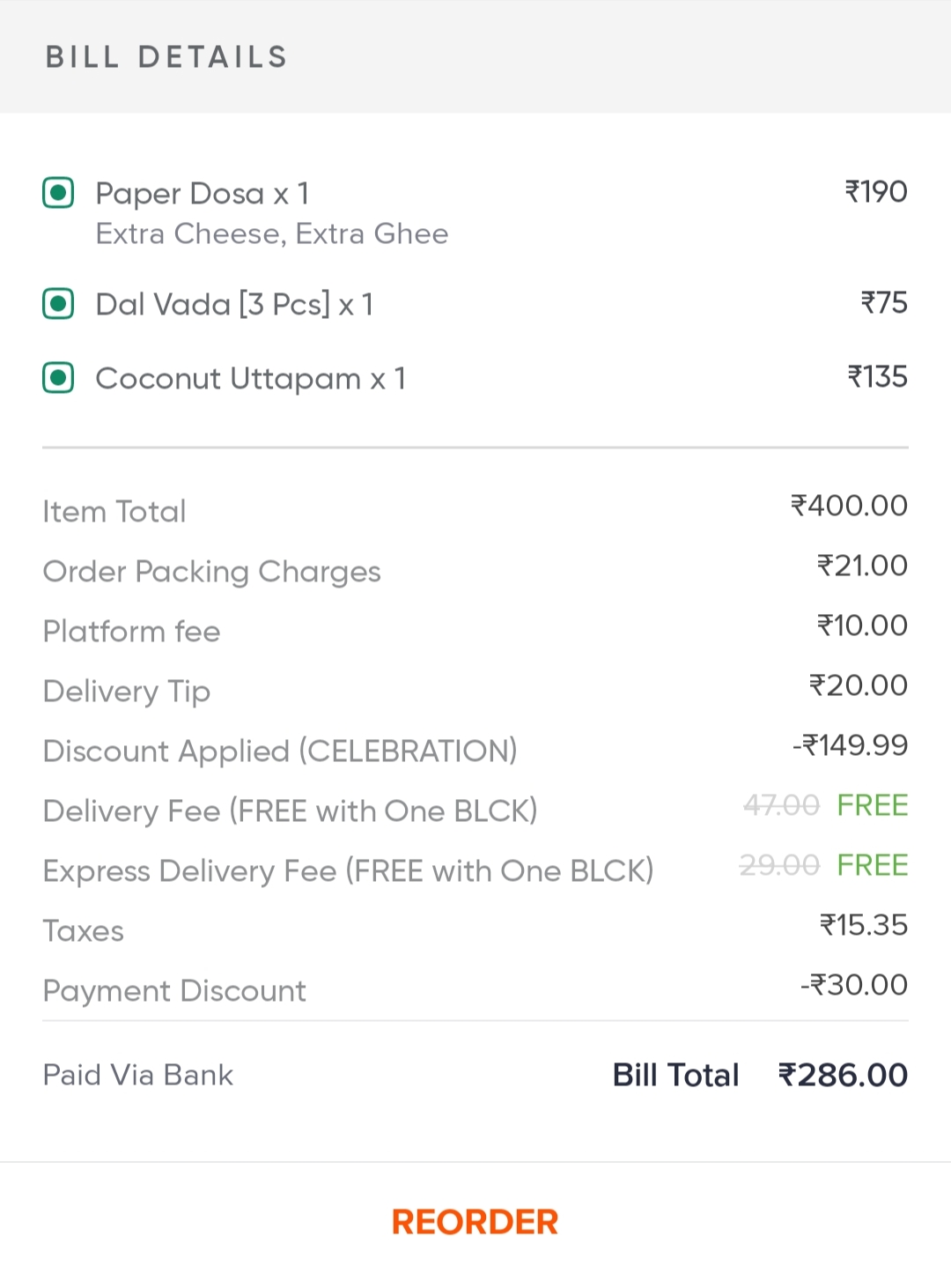Tap the REORDER button
This screenshot has height=1288, width=951.
pyautogui.click(x=475, y=1222)
